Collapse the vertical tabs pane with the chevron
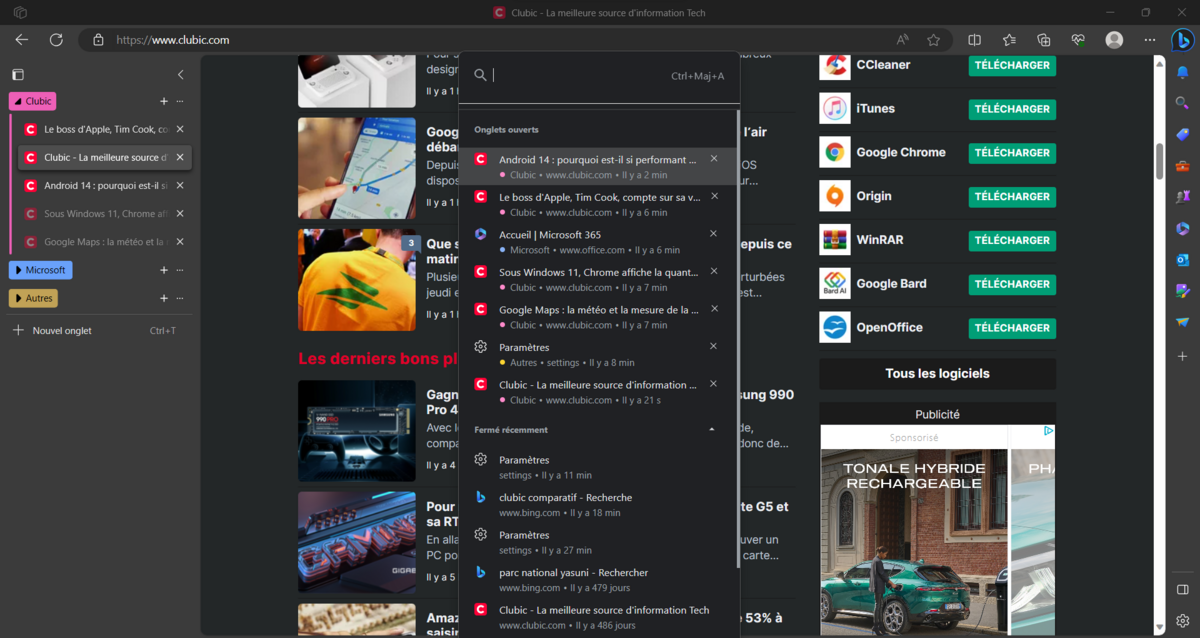The image size is (1200, 638). (181, 74)
